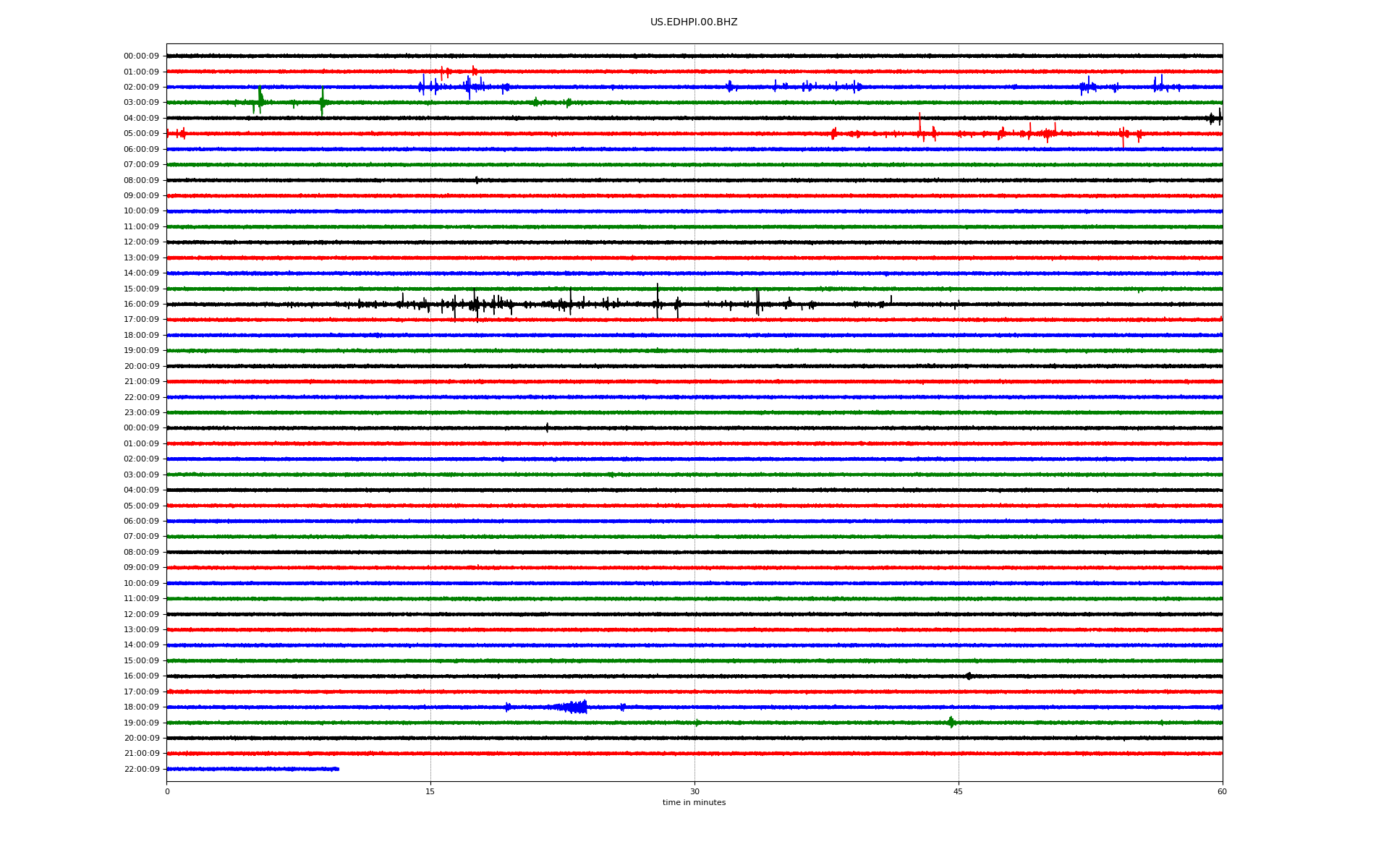Click the 45 minute tick label
The image size is (1389, 868).
click(958, 791)
